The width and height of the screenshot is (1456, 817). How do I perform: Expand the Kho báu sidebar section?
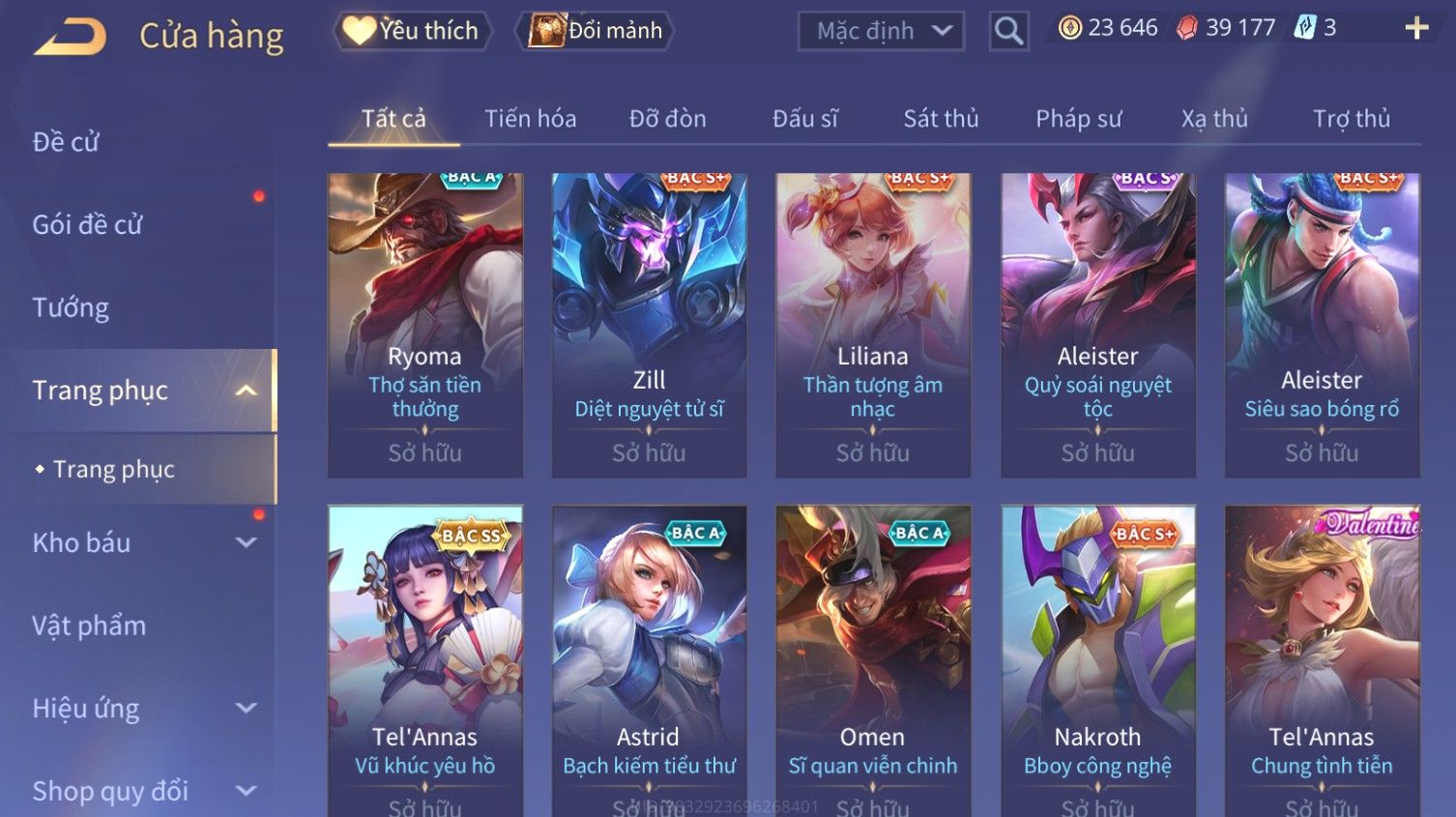[x=247, y=543]
